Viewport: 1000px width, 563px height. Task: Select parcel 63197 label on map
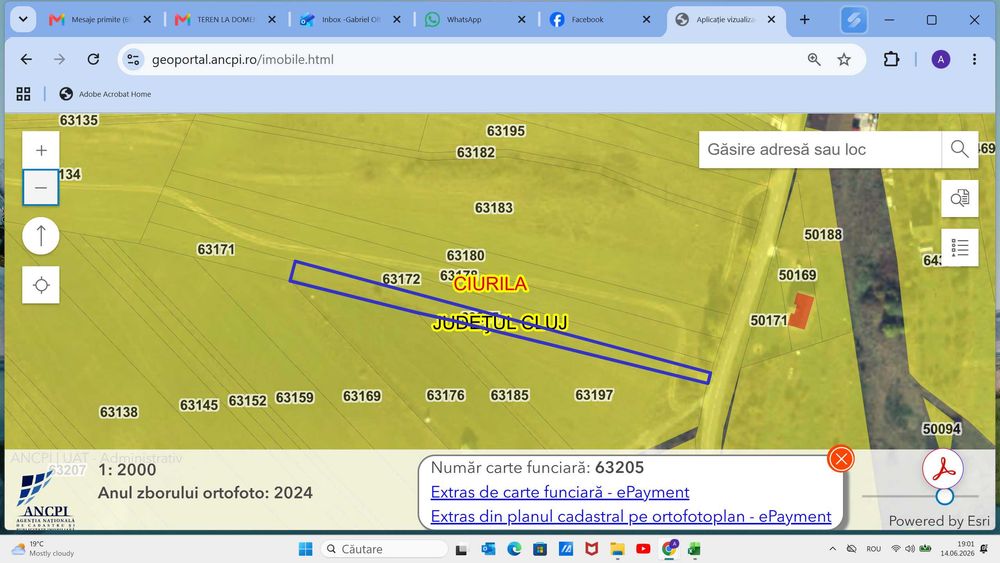[594, 395]
